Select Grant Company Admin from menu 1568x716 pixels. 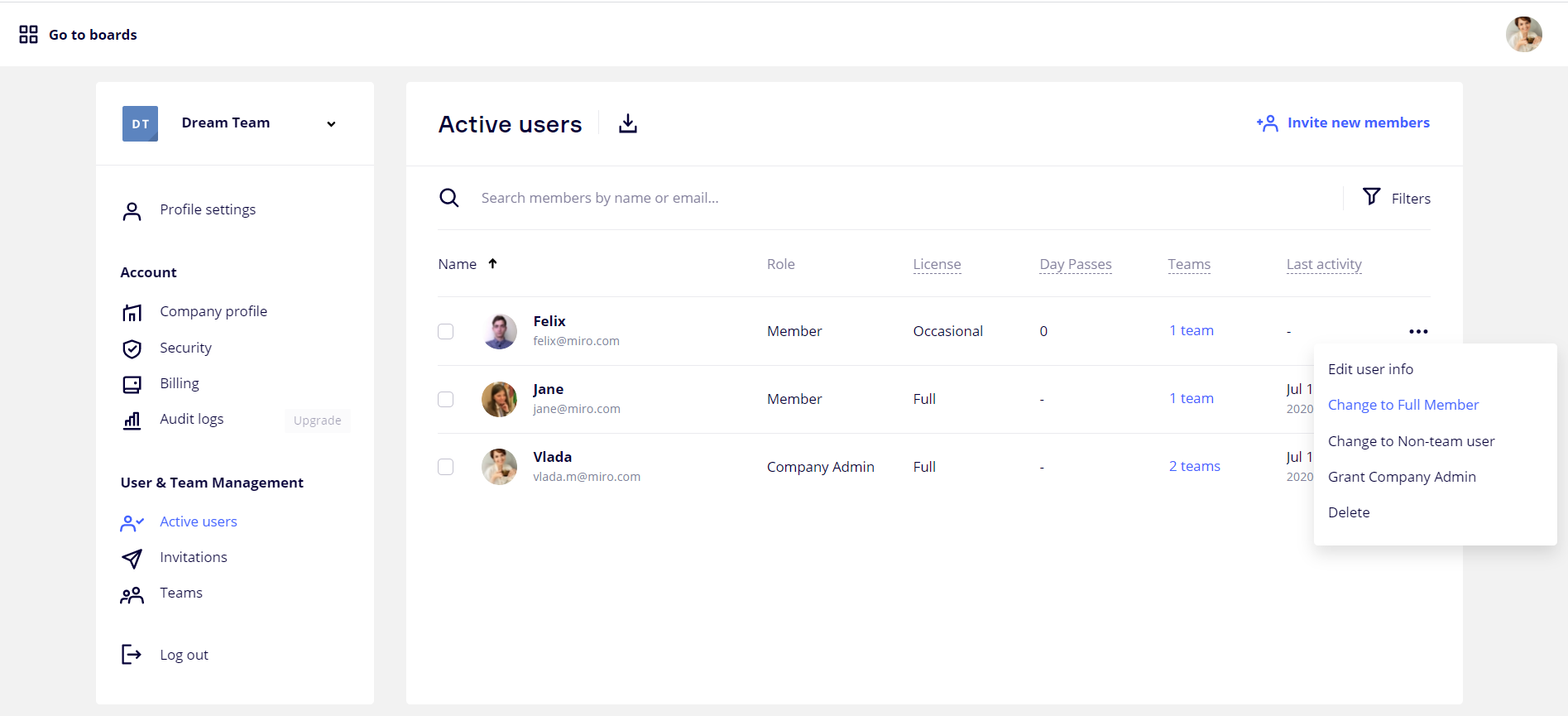pyautogui.click(x=1401, y=477)
